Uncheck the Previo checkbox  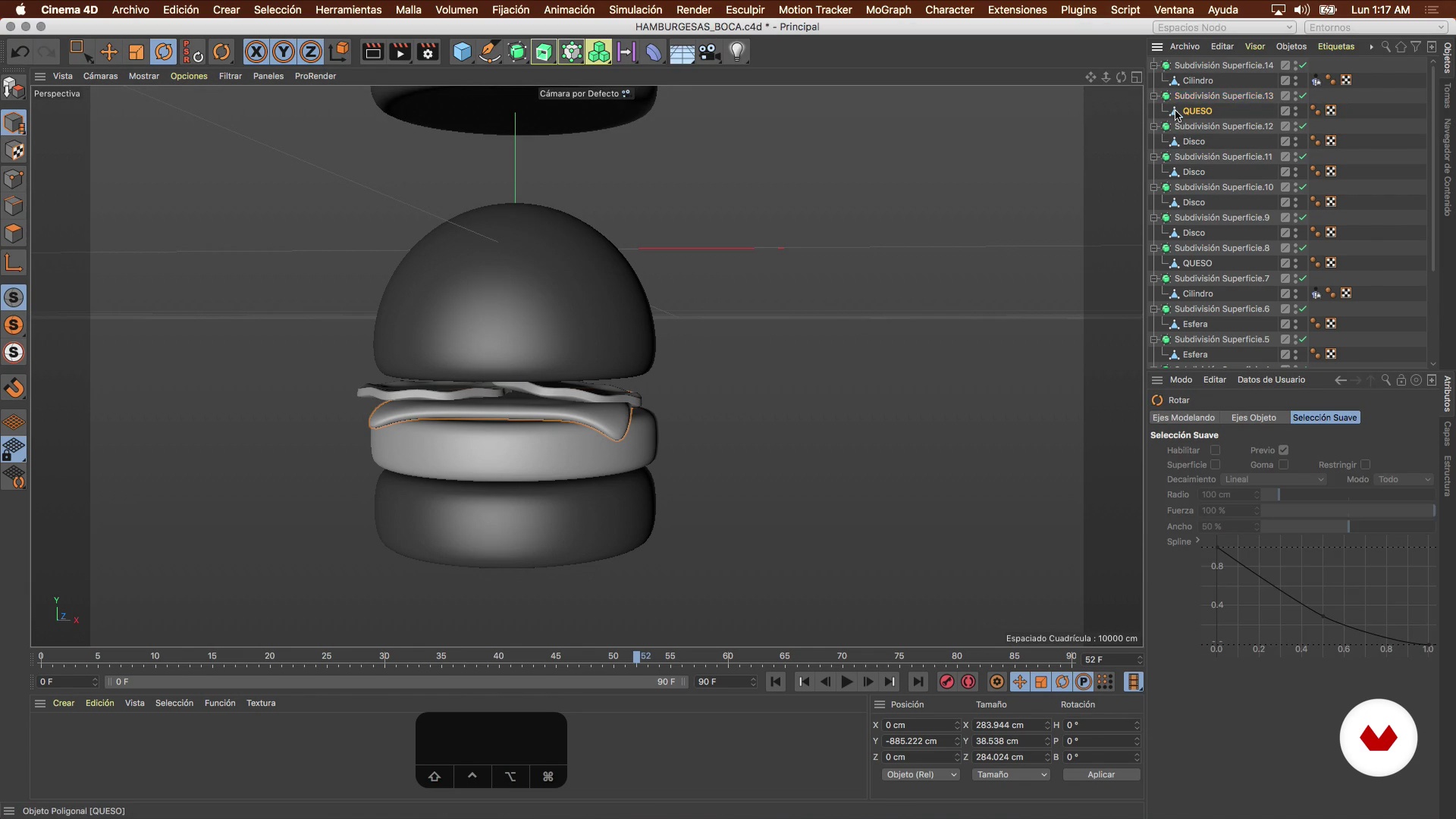[x=1283, y=450]
